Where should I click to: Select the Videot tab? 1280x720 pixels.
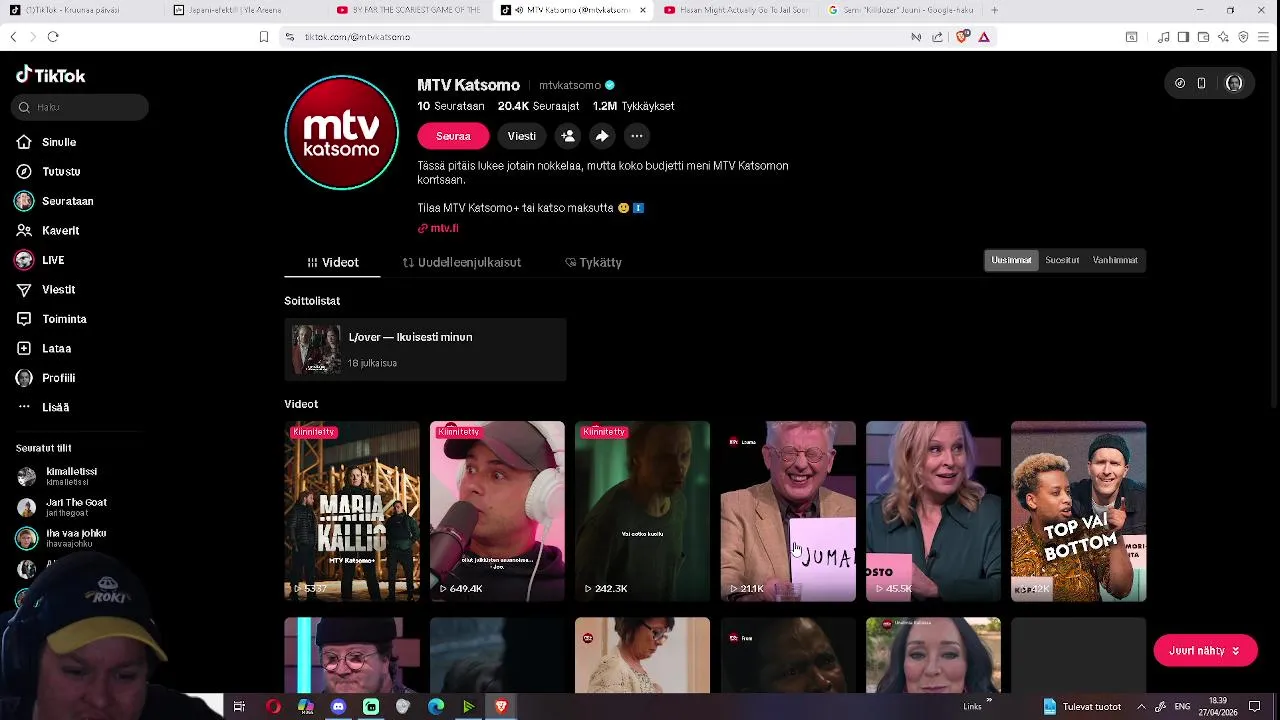click(332, 262)
